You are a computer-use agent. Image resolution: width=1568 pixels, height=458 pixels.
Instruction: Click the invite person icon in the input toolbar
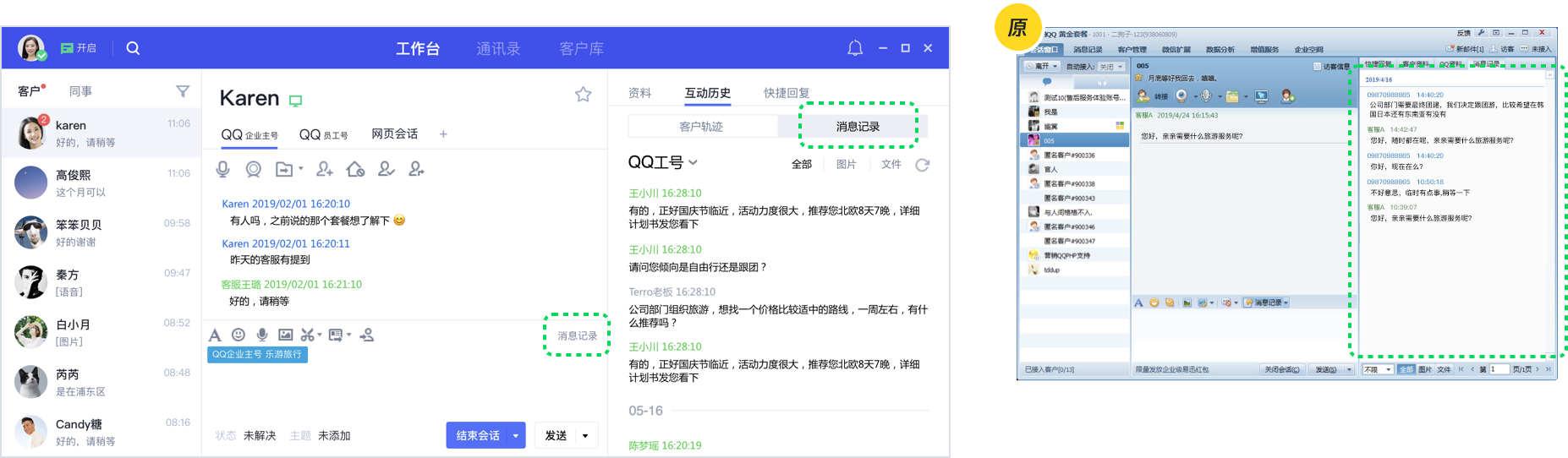tap(367, 335)
